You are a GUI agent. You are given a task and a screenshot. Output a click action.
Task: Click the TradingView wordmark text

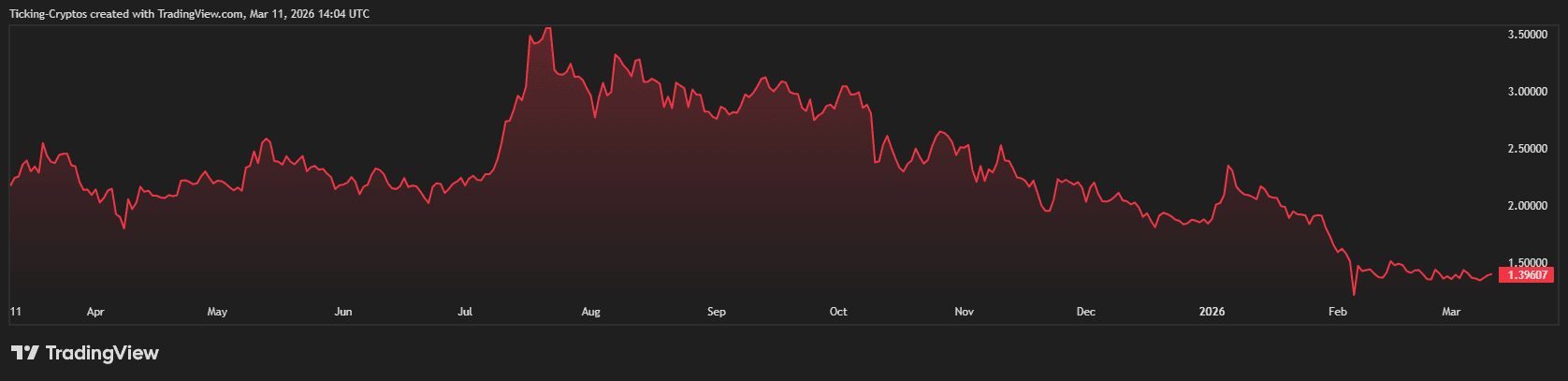tap(102, 353)
